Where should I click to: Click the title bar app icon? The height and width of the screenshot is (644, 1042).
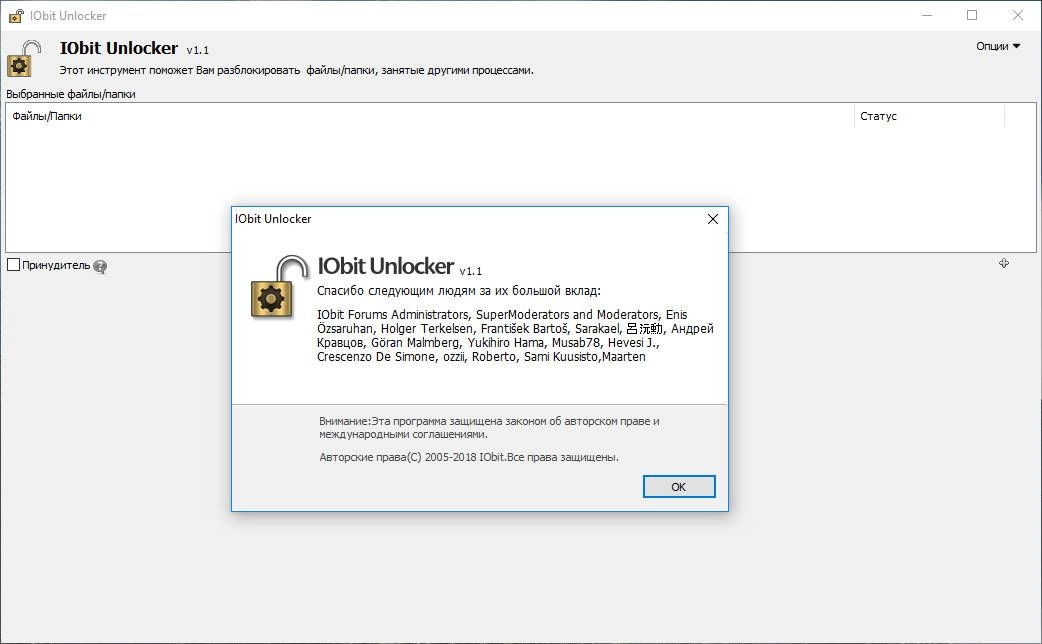point(16,15)
